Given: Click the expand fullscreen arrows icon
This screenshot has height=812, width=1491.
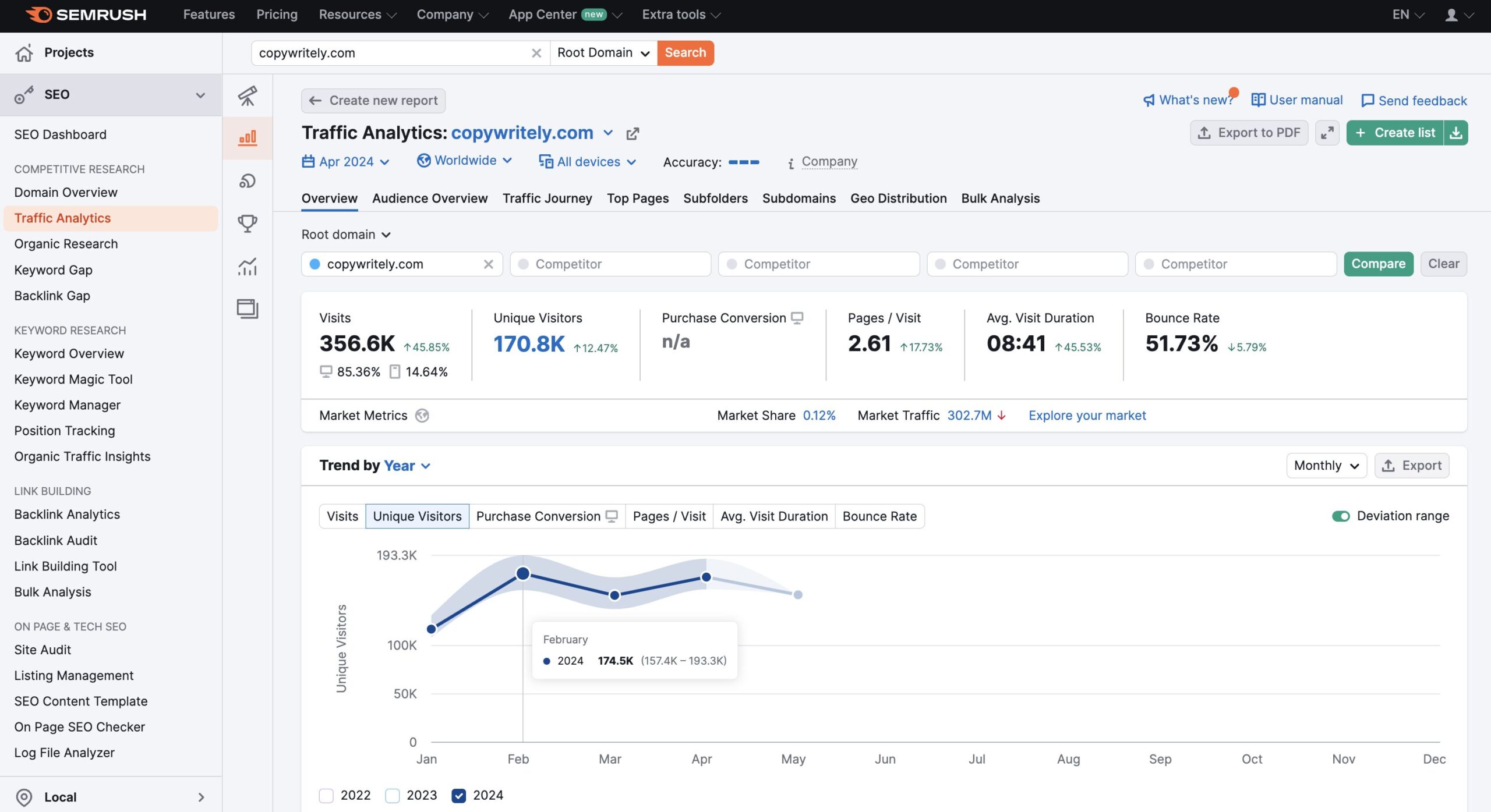Looking at the screenshot, I should 1327,133.
